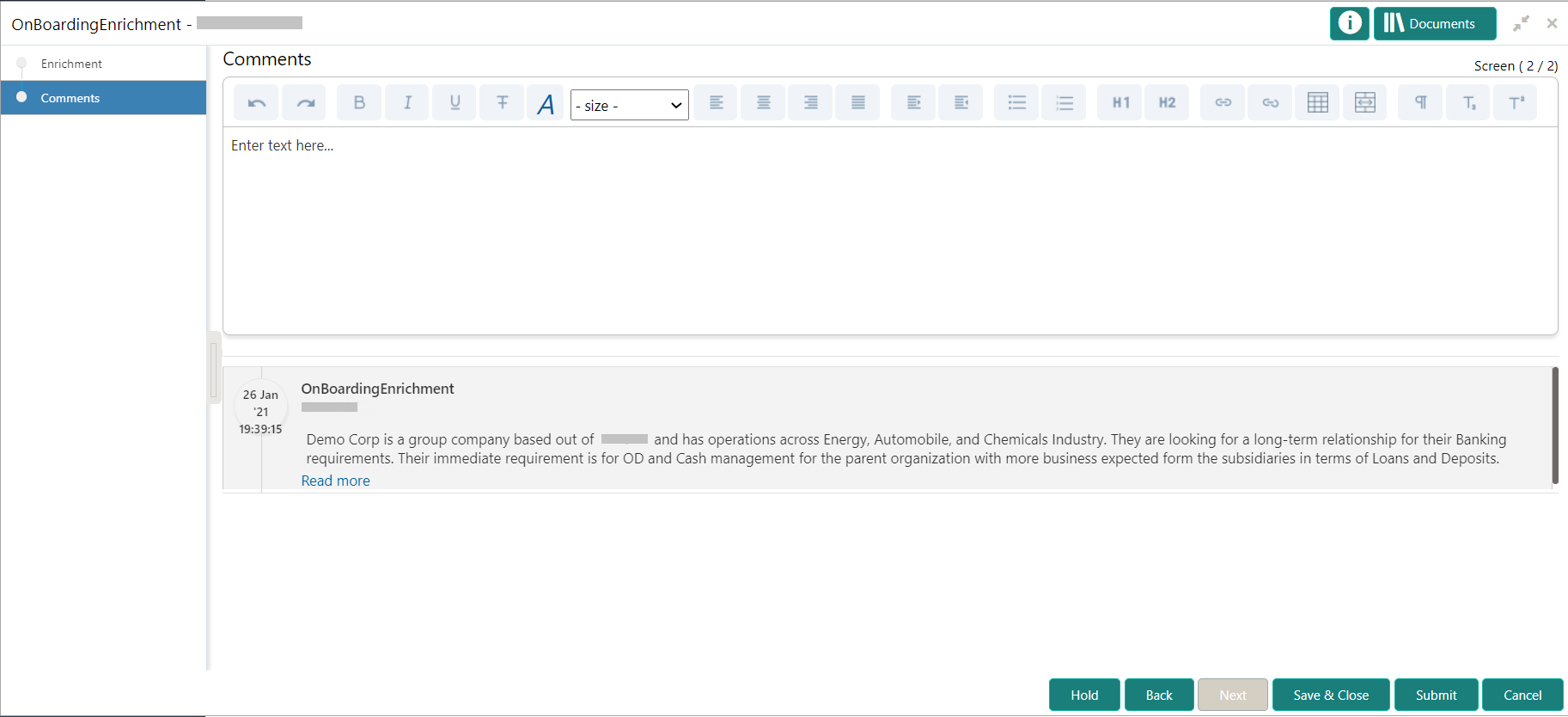Viewport: 1568px width, 717px height.
Task: Toggle paragraph marks icon
Action: coord(1420,103)
